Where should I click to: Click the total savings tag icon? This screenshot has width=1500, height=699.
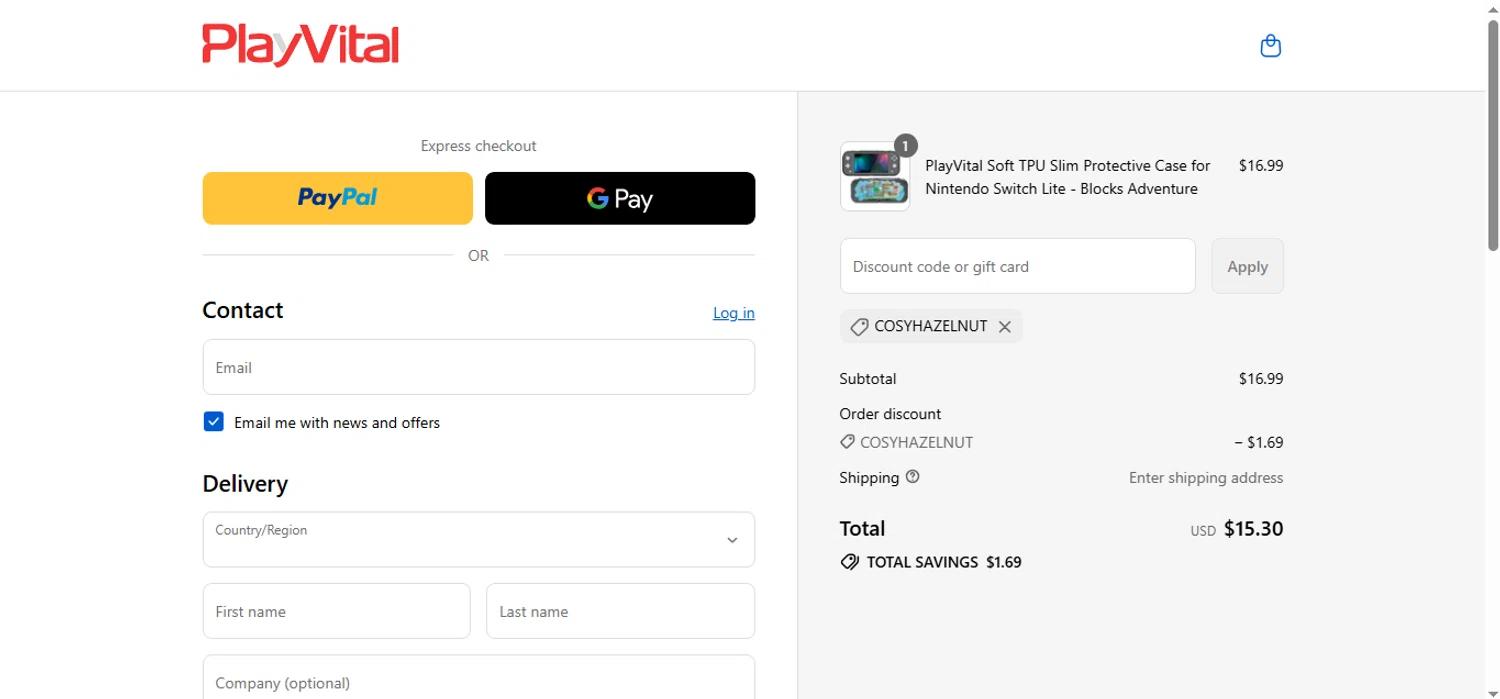coord(849,562)
